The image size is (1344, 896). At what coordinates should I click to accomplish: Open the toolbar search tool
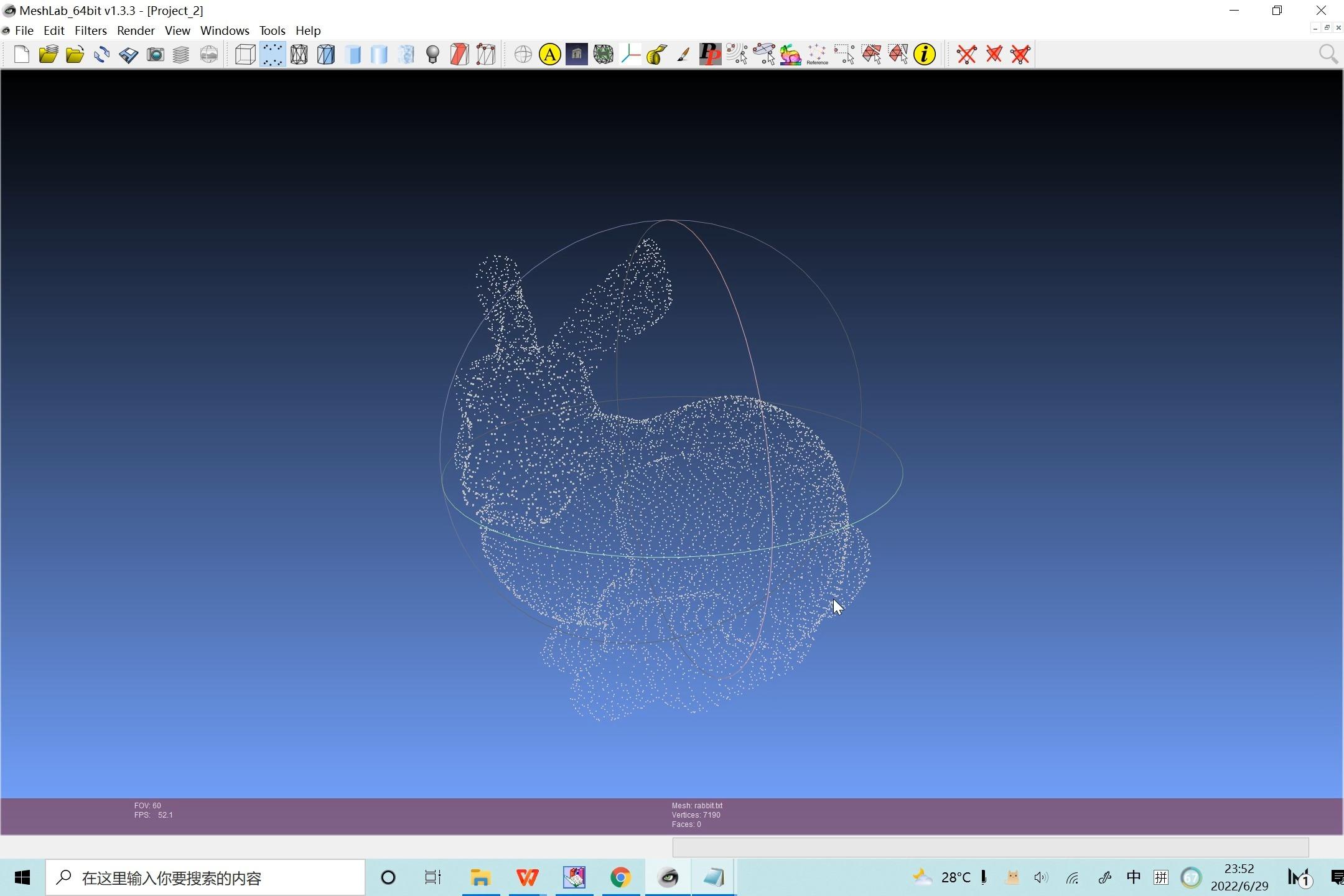[1327, 54]
